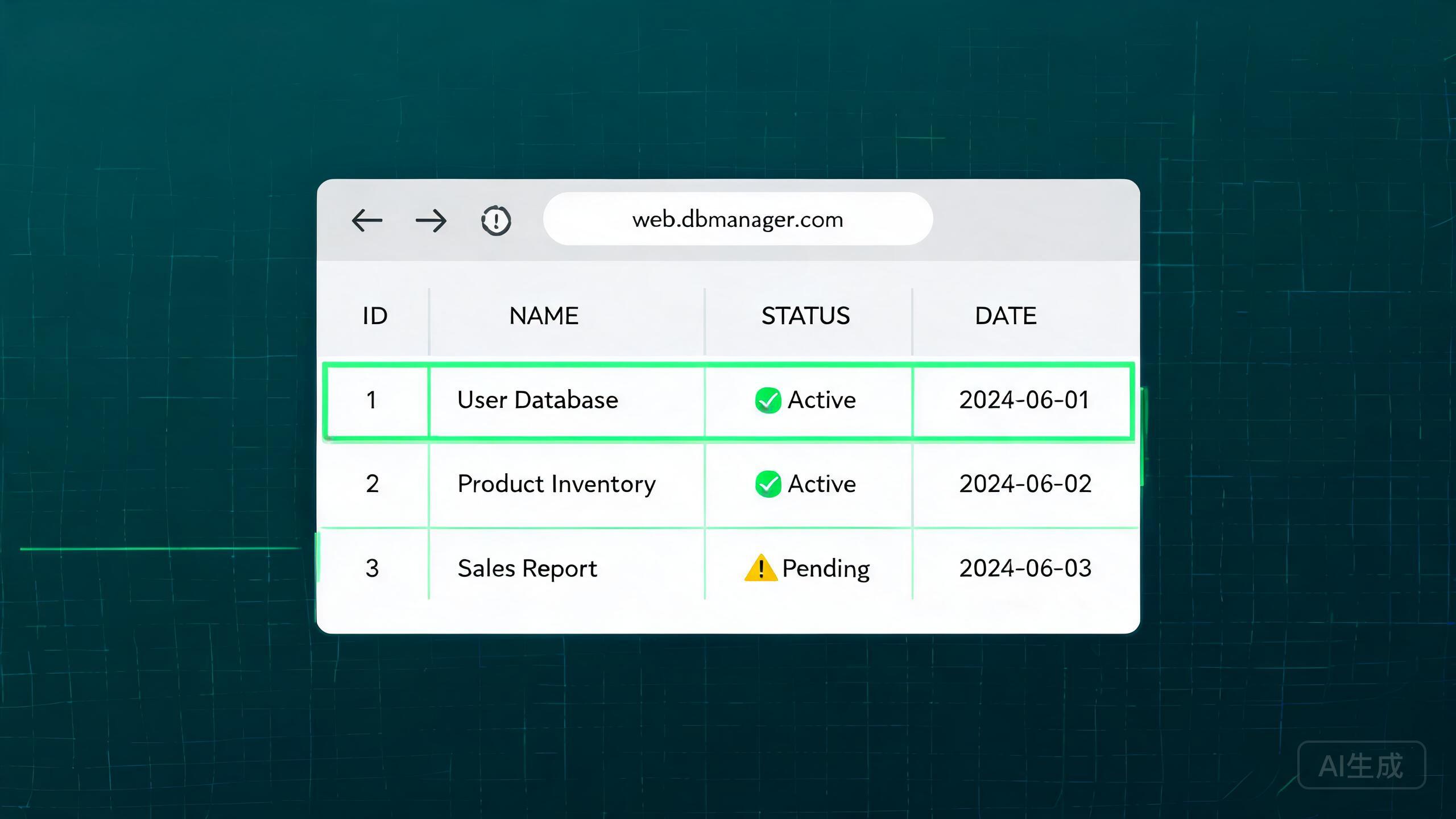The image size is (1456, 819).
Task: Sort by the NAME column header
Action: [x=544, y=316]
